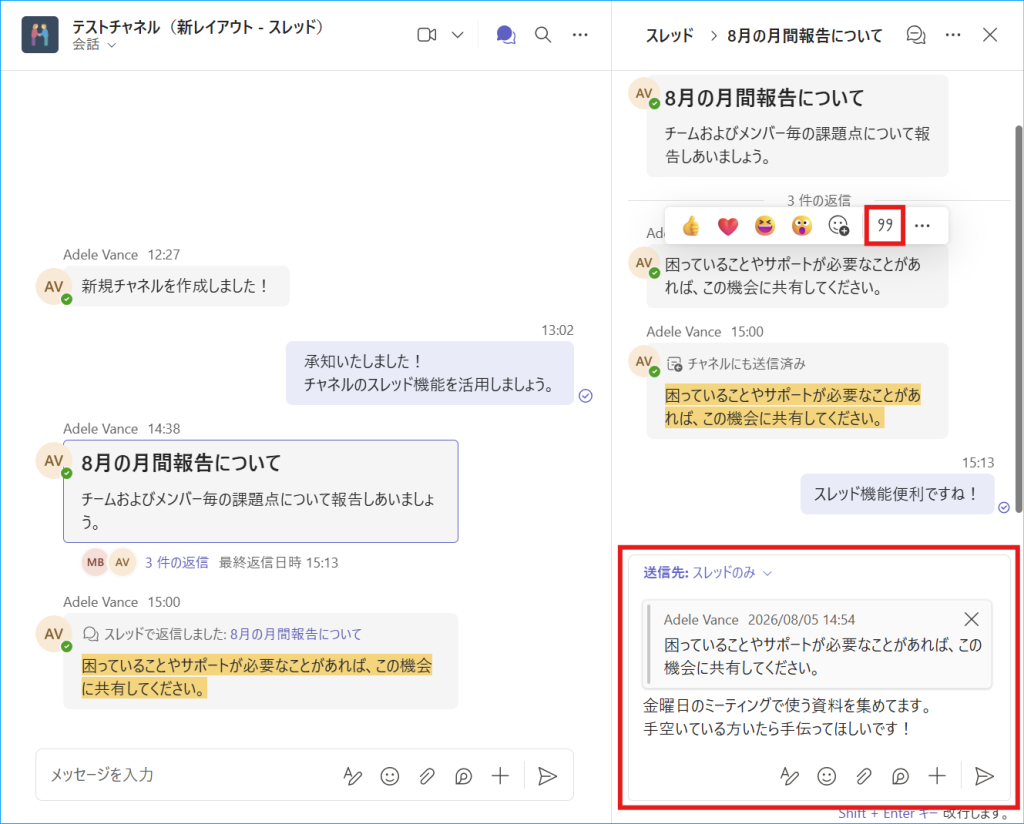The width and height of the screenshot is (1024, 824).
Task: Click thread title 8月の月間報告について in header
Action: (x=805, y=35)
